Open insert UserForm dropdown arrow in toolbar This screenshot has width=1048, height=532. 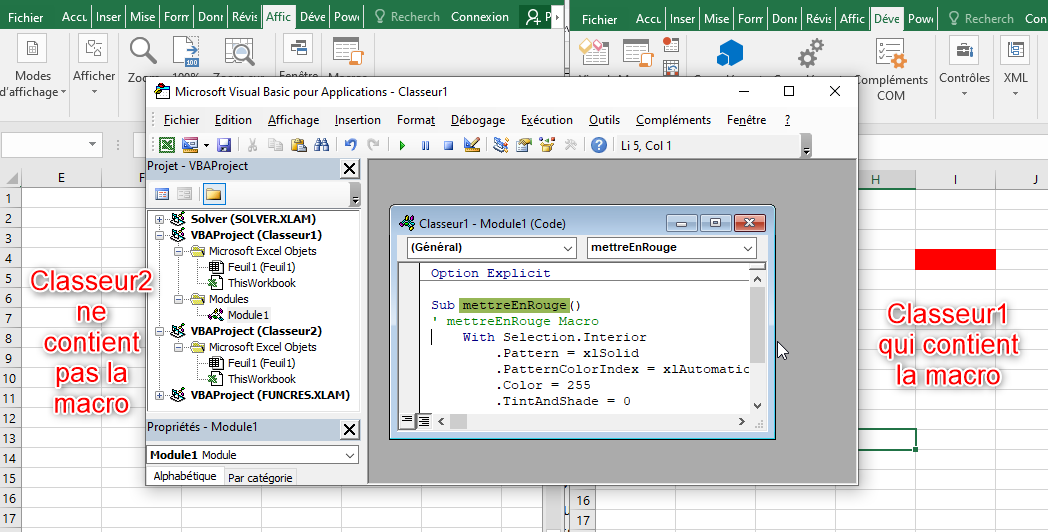(206, 145)
